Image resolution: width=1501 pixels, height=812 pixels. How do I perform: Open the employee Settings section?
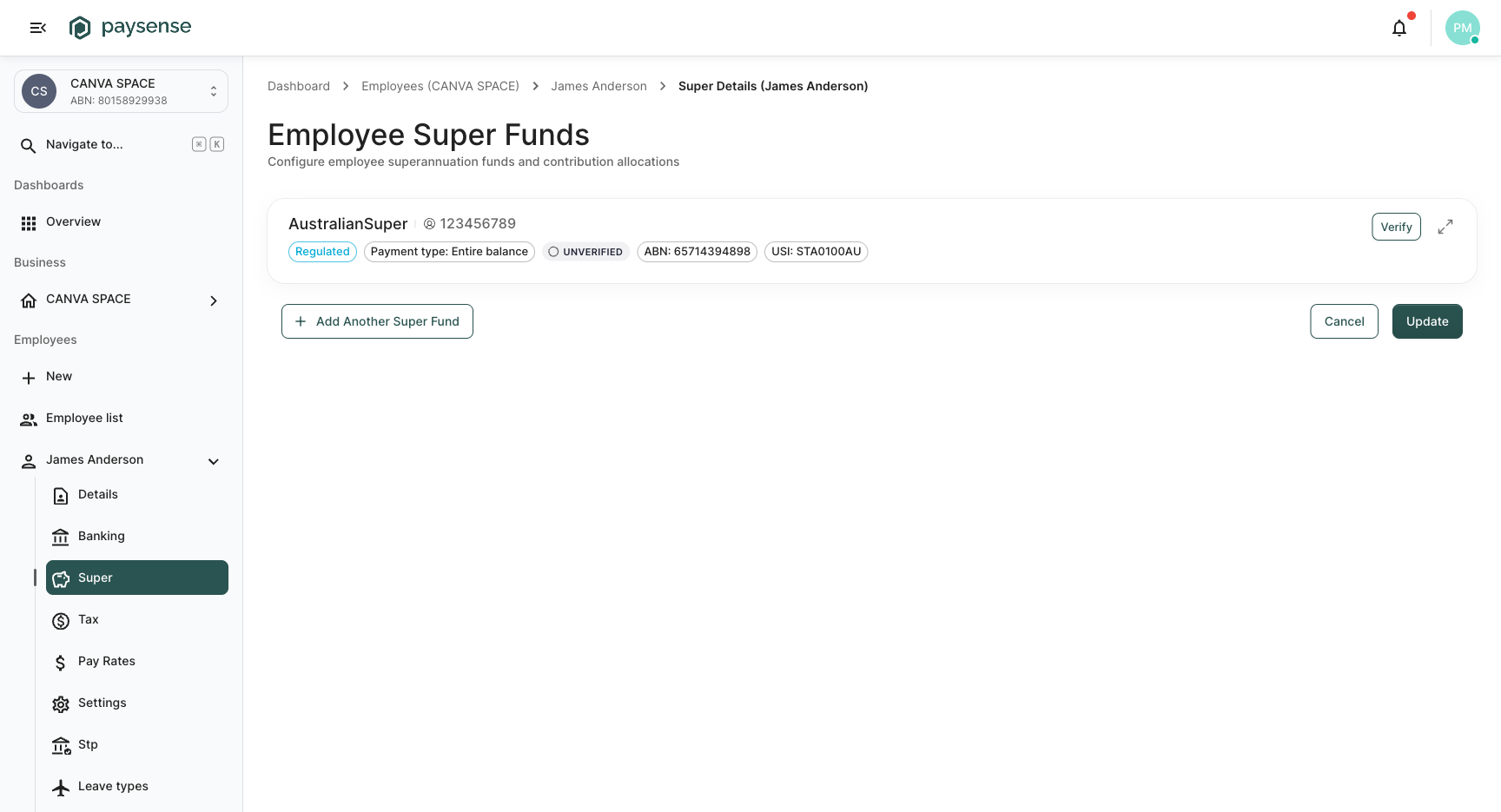tap(137, 703)
